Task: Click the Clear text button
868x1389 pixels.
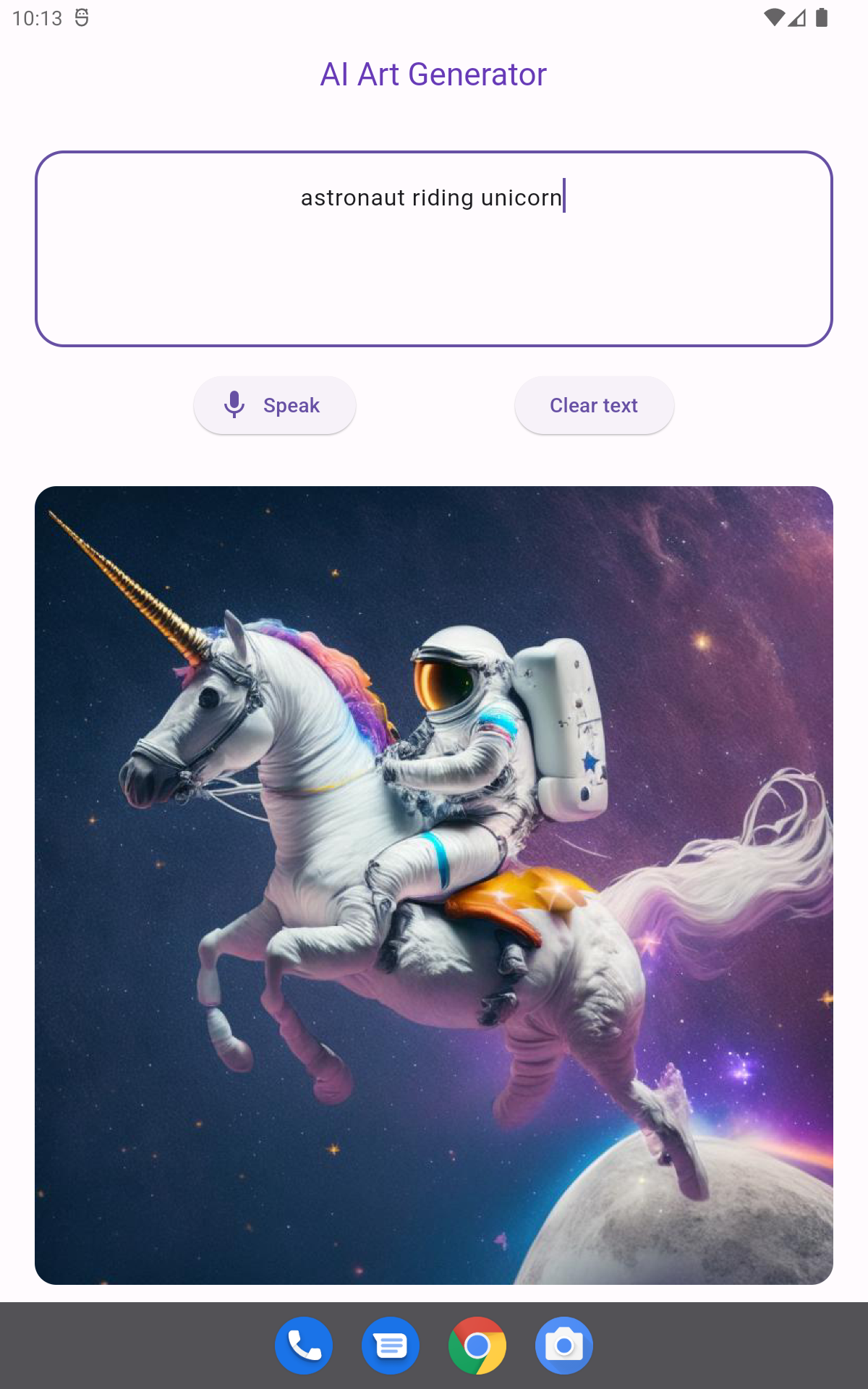Action: click(594, 405)
